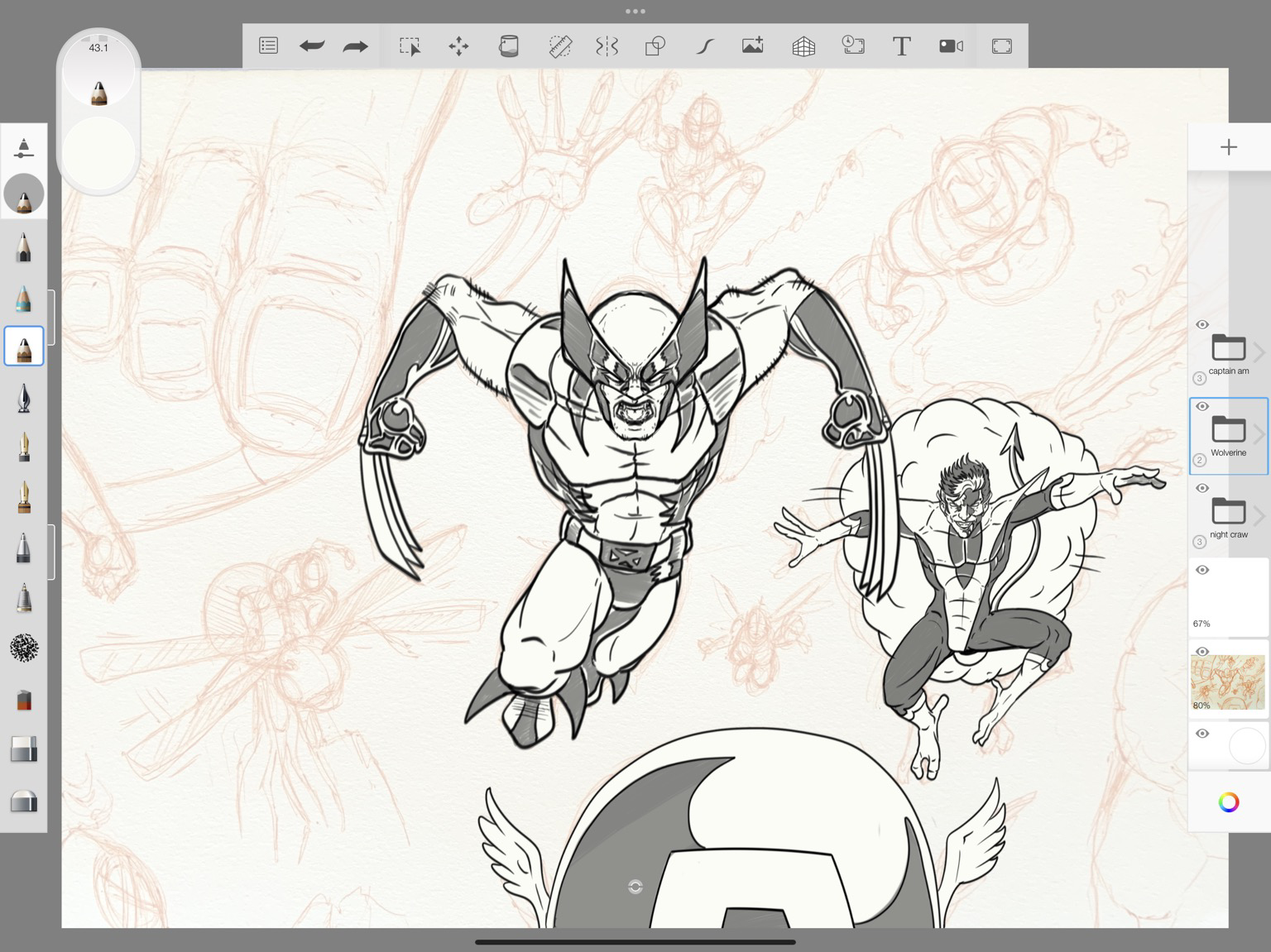Viewport: 1271px width, 952px height.
Task: Add a new layer with plus button
Action: pyautogui.click(x=1228, y=147)
